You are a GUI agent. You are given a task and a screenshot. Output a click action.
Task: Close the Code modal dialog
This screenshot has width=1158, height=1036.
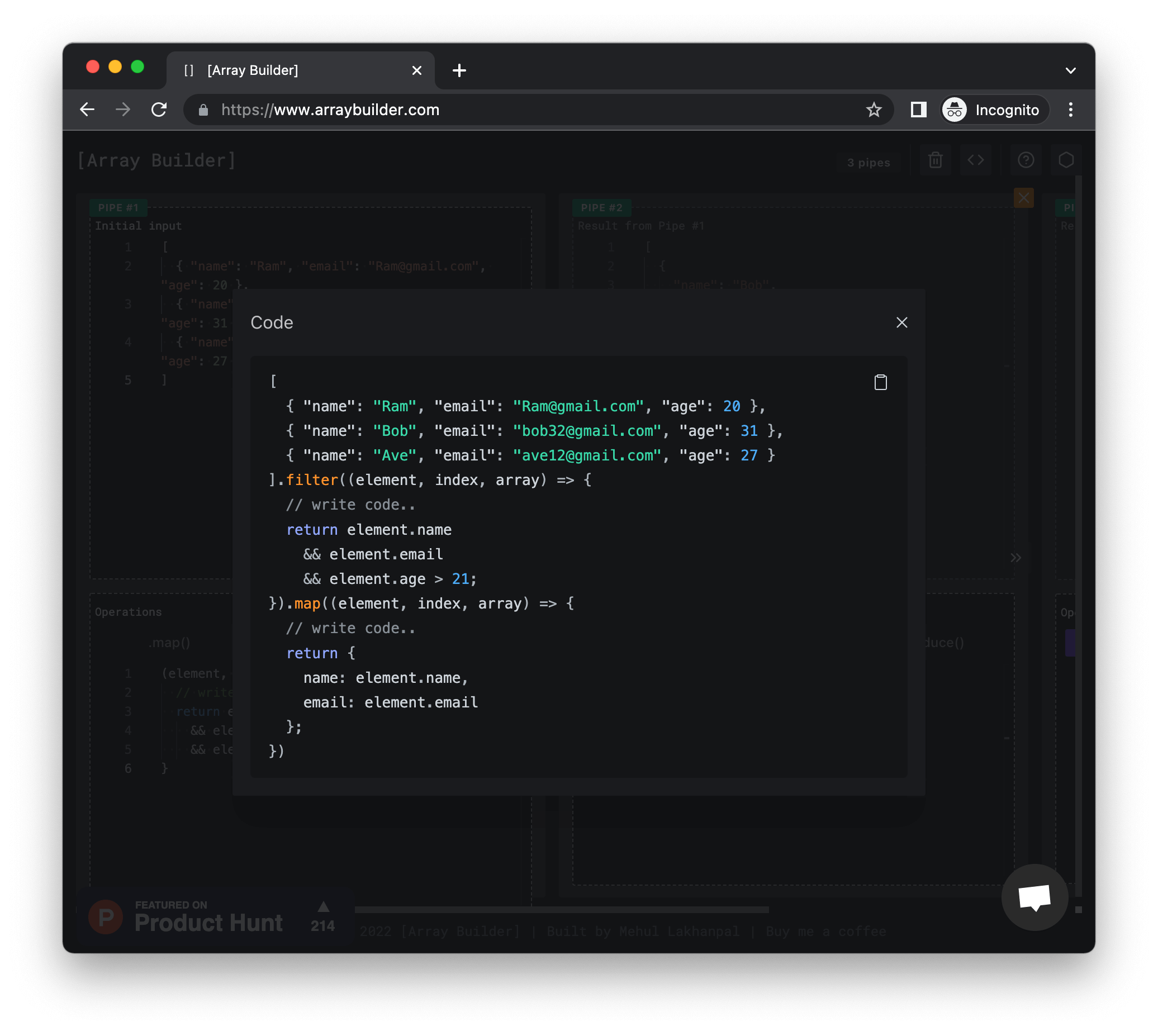pos(902,322)
